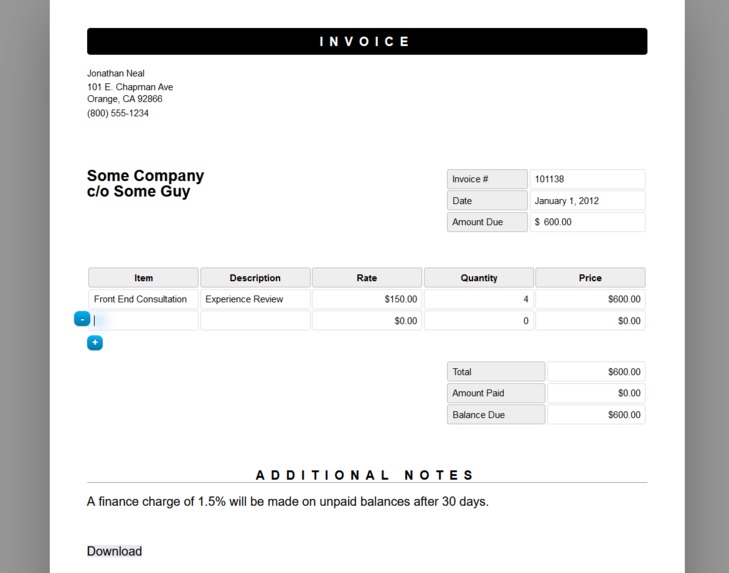Click the empty description cell in second row
The image size is (729, 573).
click(255, 321)
